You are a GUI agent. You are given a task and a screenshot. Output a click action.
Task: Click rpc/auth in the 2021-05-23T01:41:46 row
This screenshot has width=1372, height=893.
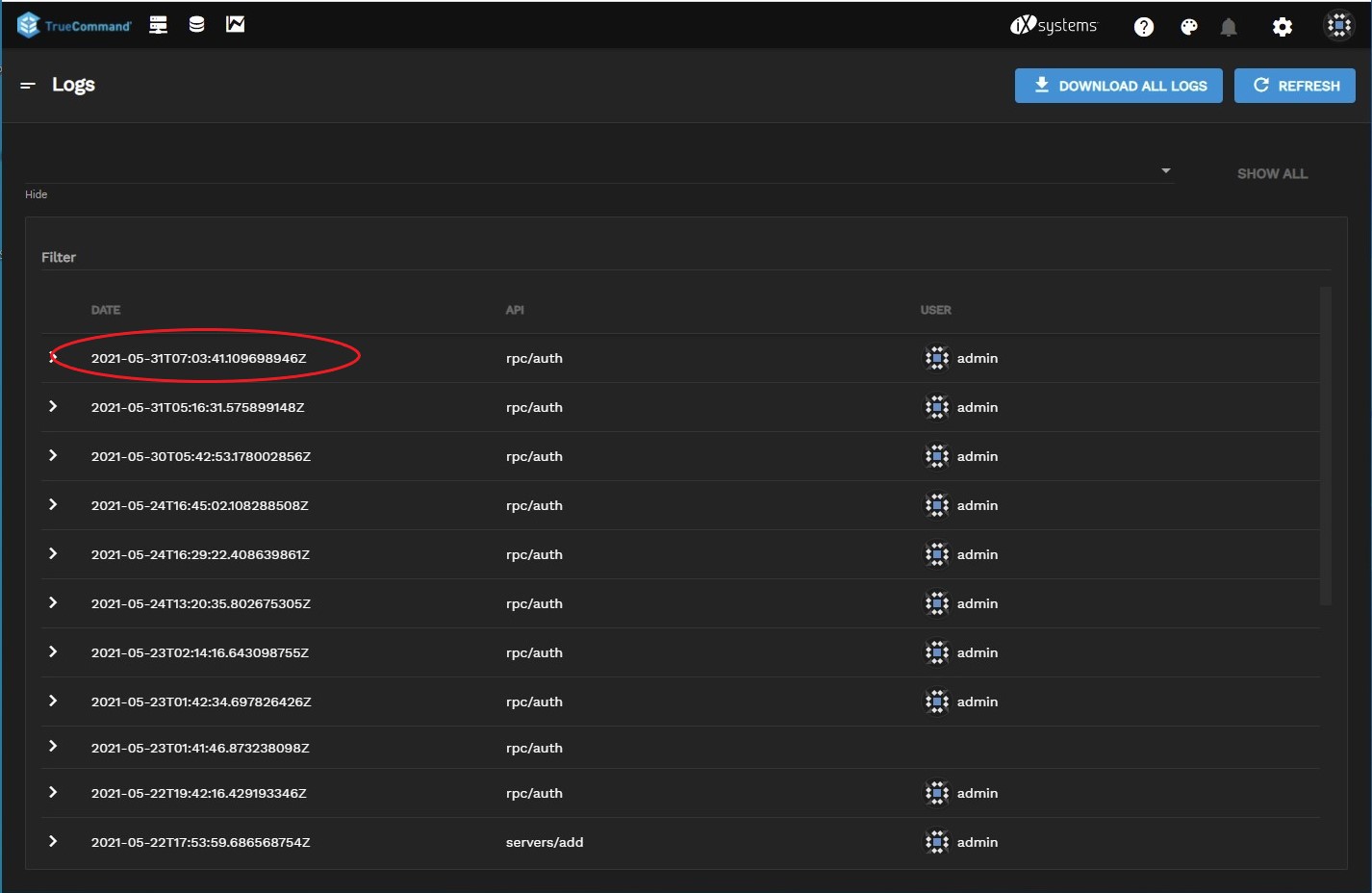tap(534, 748)
